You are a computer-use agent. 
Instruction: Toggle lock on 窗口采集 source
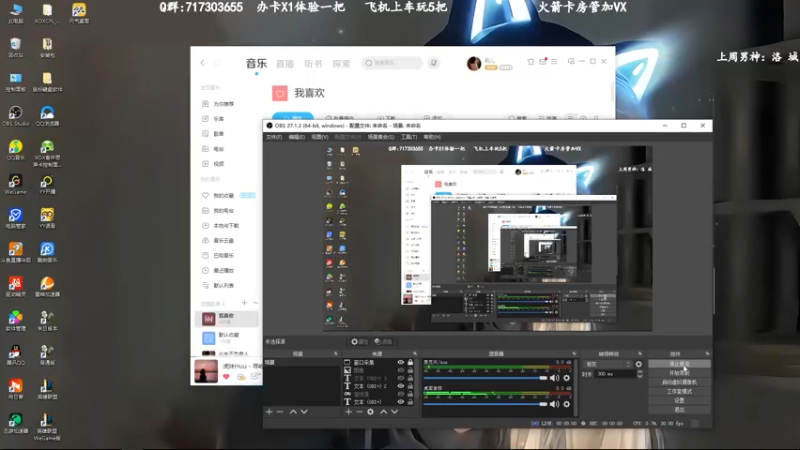[x=410, y=363]
